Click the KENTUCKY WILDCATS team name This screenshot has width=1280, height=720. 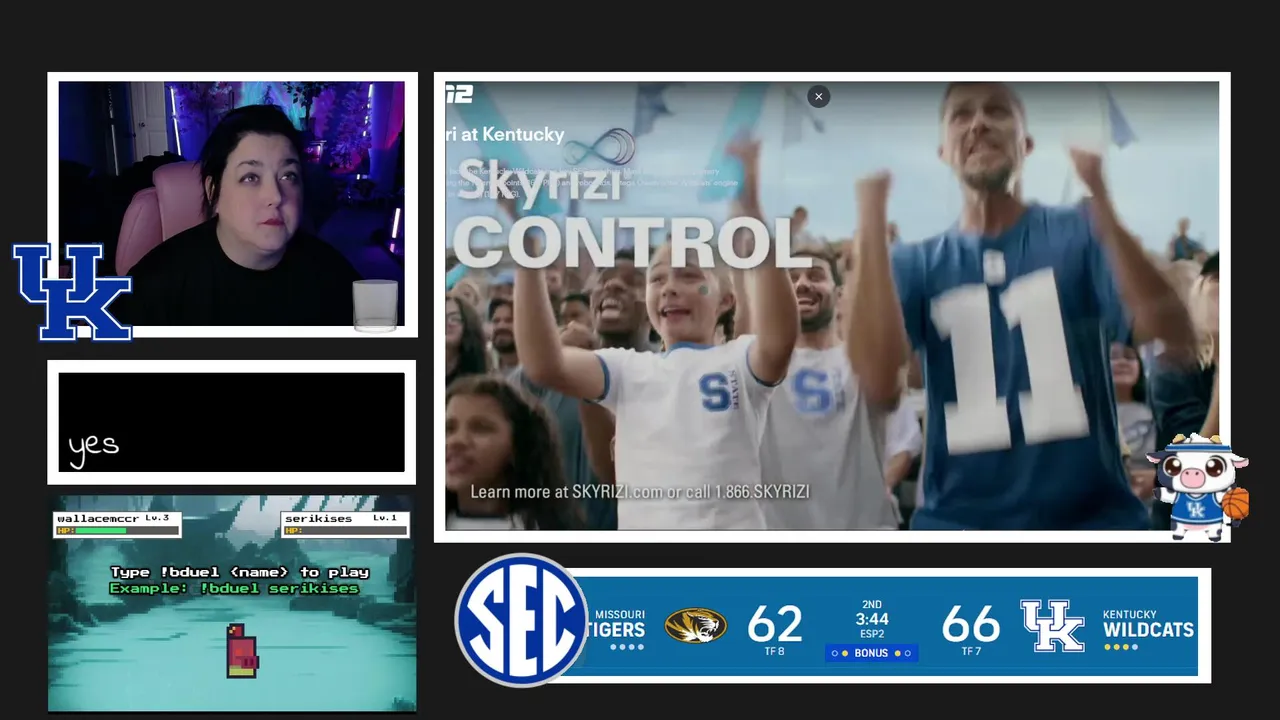click(1148, 624)
